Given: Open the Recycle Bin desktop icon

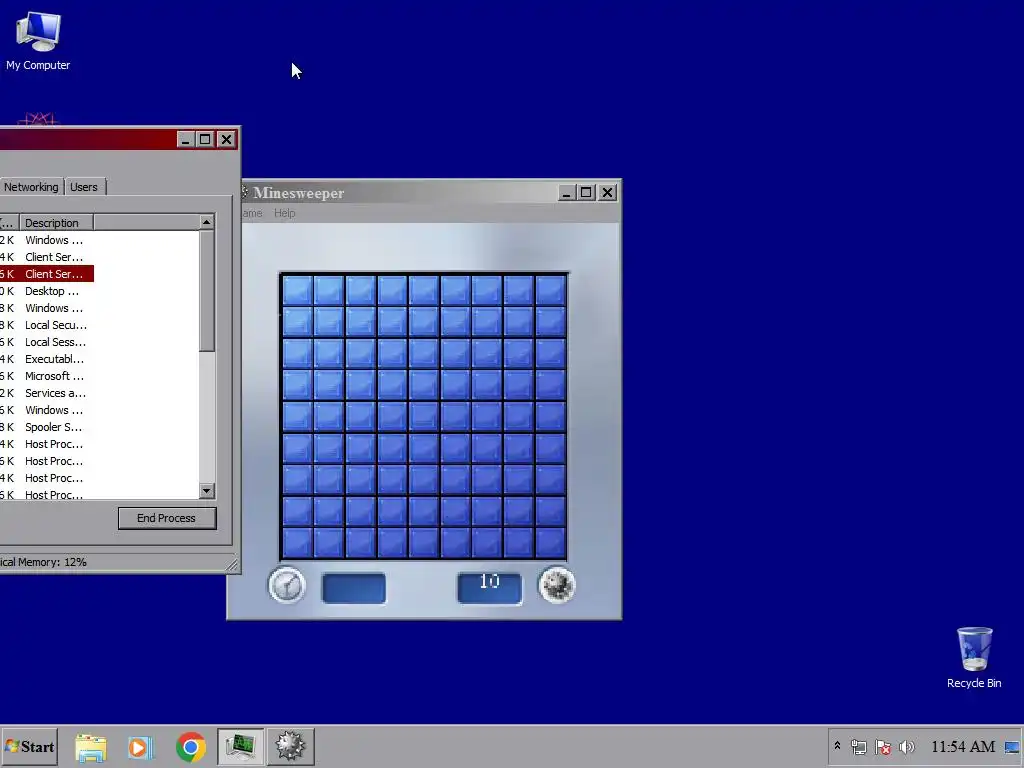Looking at the screenshot, I should tap(974, 658).
